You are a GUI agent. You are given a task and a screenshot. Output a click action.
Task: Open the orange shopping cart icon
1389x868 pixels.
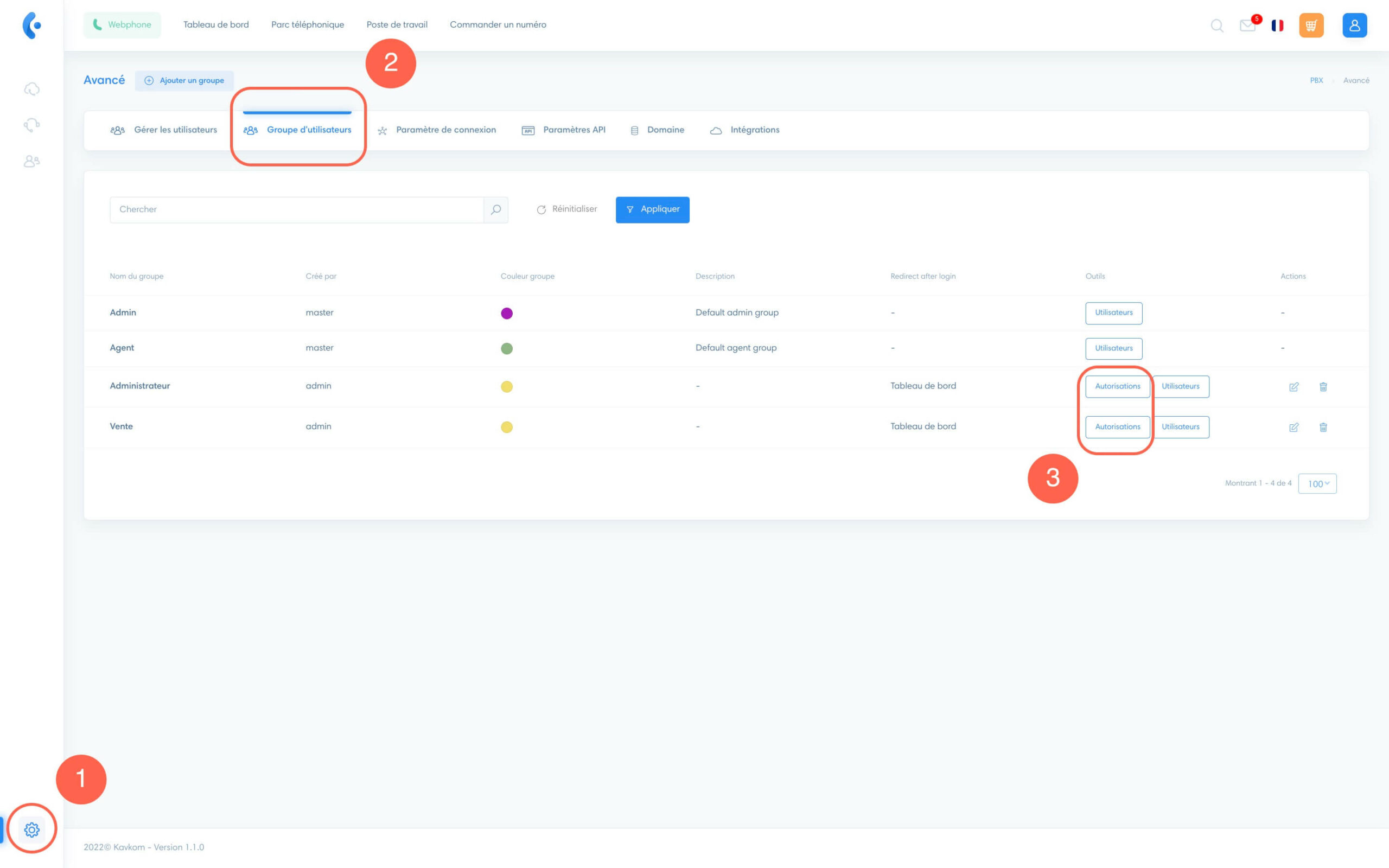click(x=1311, y=25)
